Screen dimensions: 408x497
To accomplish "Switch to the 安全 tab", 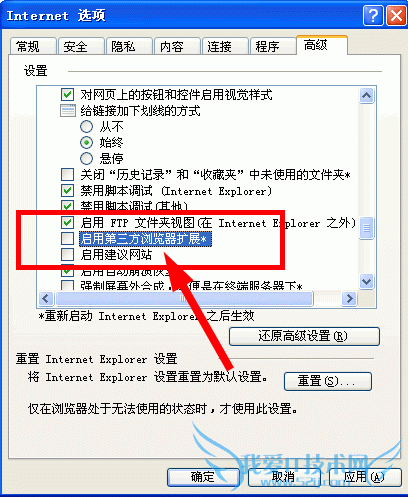I will coord(81,46).
